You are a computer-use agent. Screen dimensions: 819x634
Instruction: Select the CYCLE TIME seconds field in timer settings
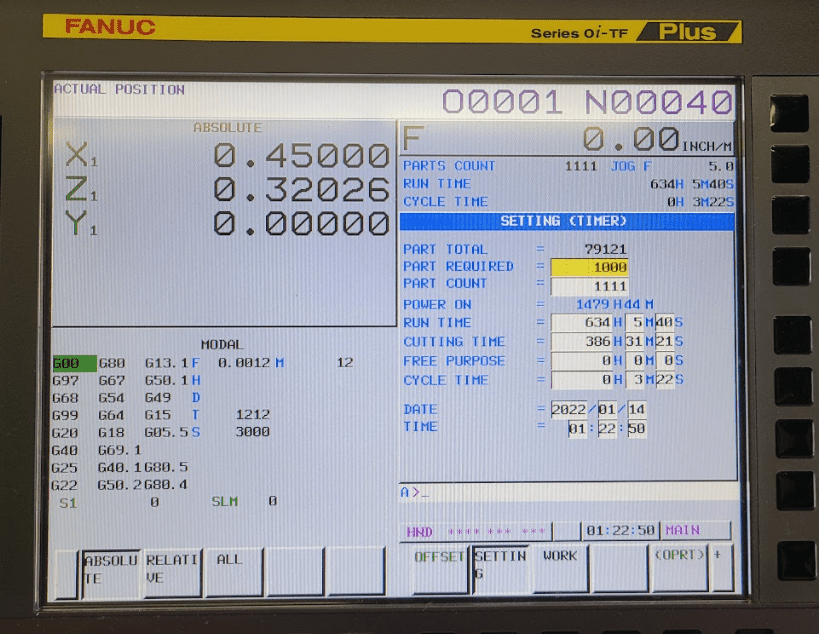(664, 380)
